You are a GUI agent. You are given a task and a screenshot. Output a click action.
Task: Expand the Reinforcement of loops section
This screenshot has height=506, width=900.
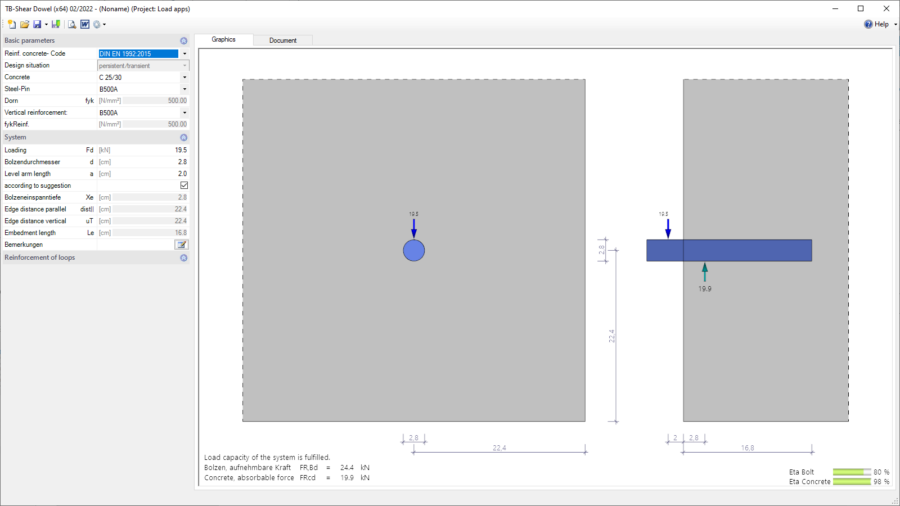click(184, 258)
